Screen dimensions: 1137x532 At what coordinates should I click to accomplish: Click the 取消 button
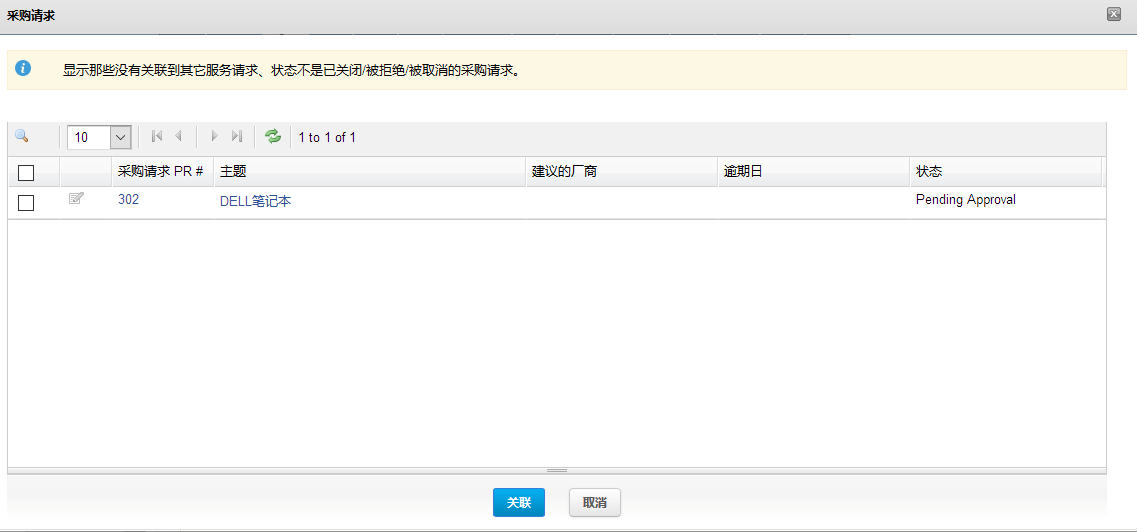pyautogui.click(x=595, y=503)
